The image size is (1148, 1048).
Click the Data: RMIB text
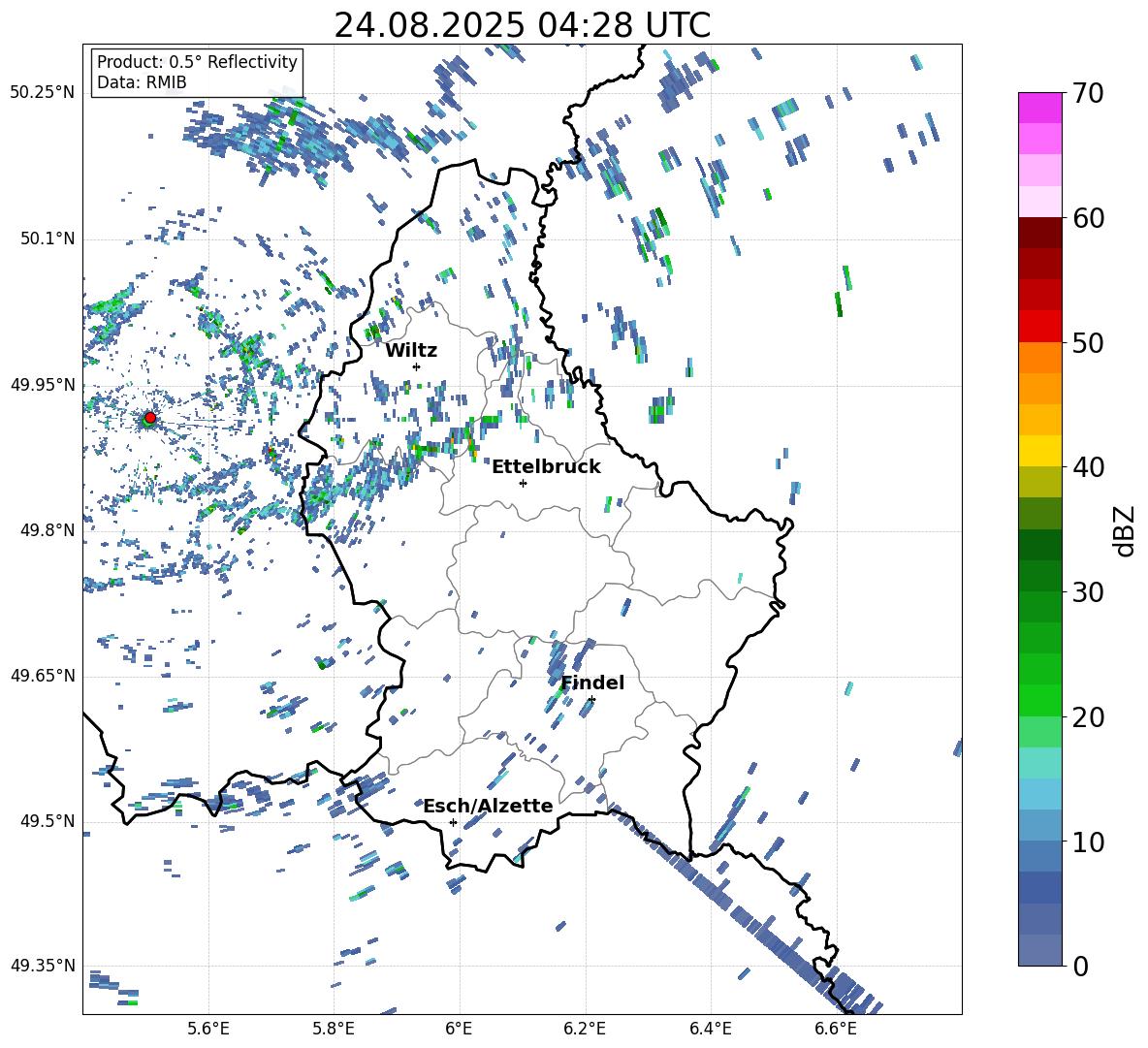click(x=142, y=82)
